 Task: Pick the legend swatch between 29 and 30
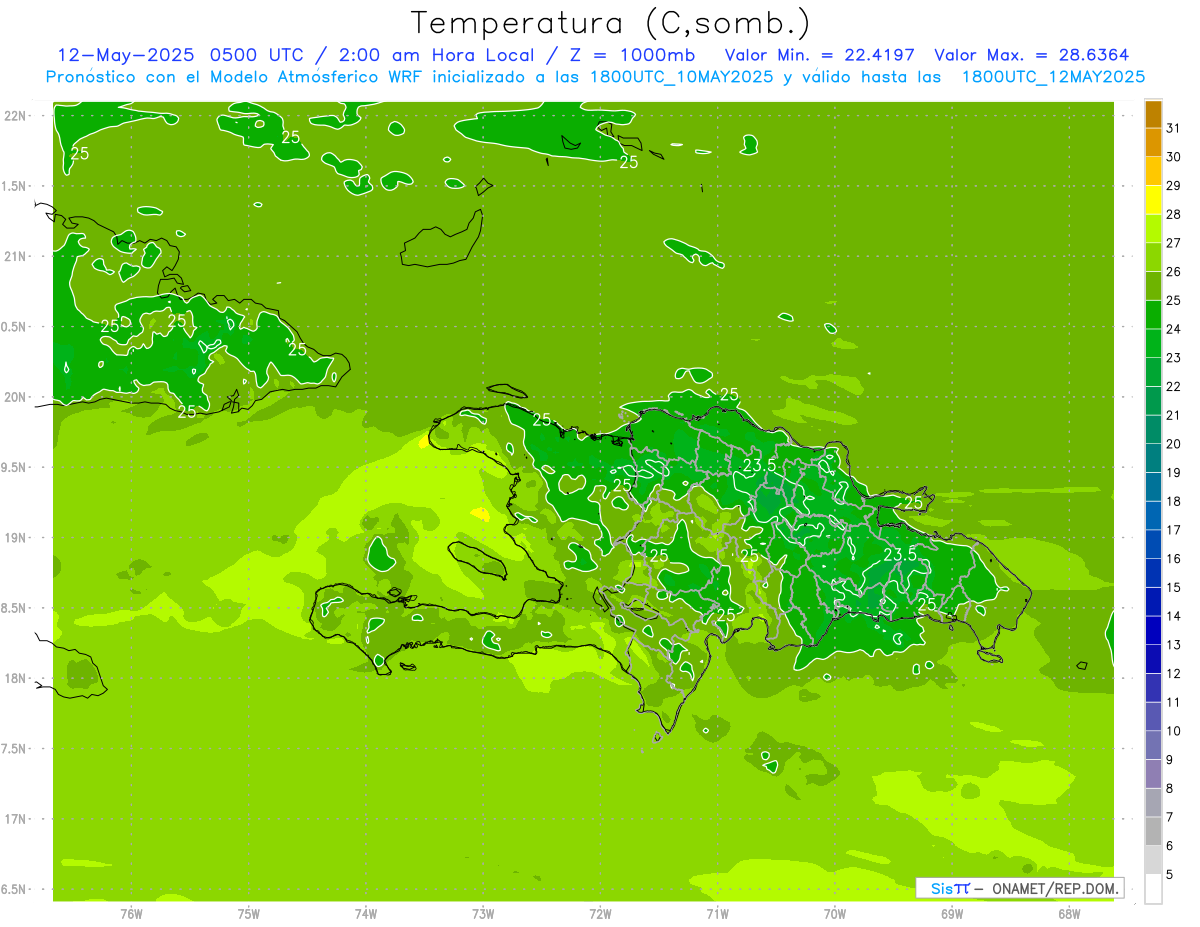1153,171
